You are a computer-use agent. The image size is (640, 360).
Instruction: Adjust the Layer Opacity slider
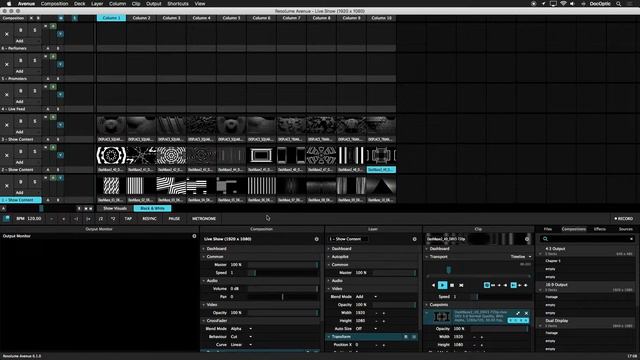[x=394, y=305]
